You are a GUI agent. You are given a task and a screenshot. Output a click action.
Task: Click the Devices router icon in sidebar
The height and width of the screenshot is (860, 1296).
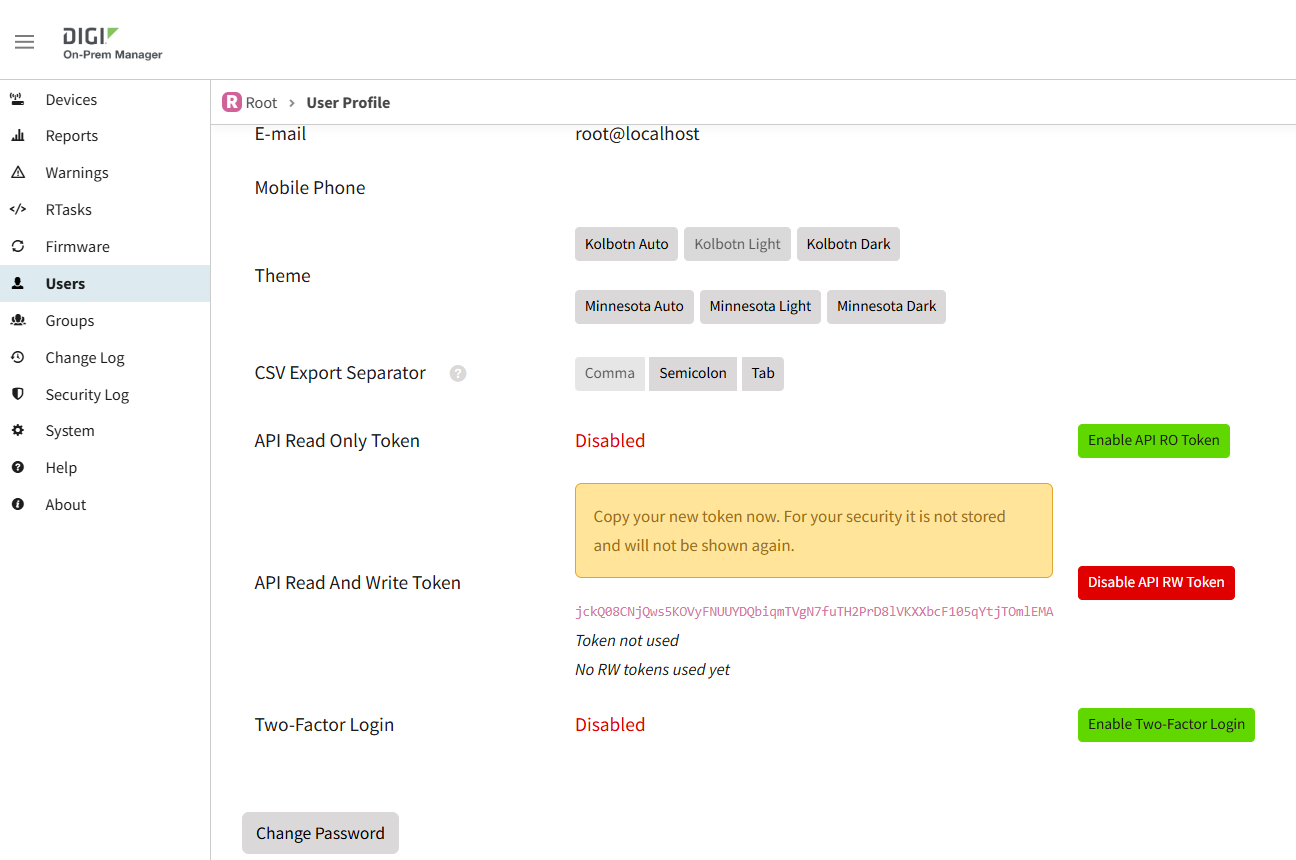(x=17, y=99)
